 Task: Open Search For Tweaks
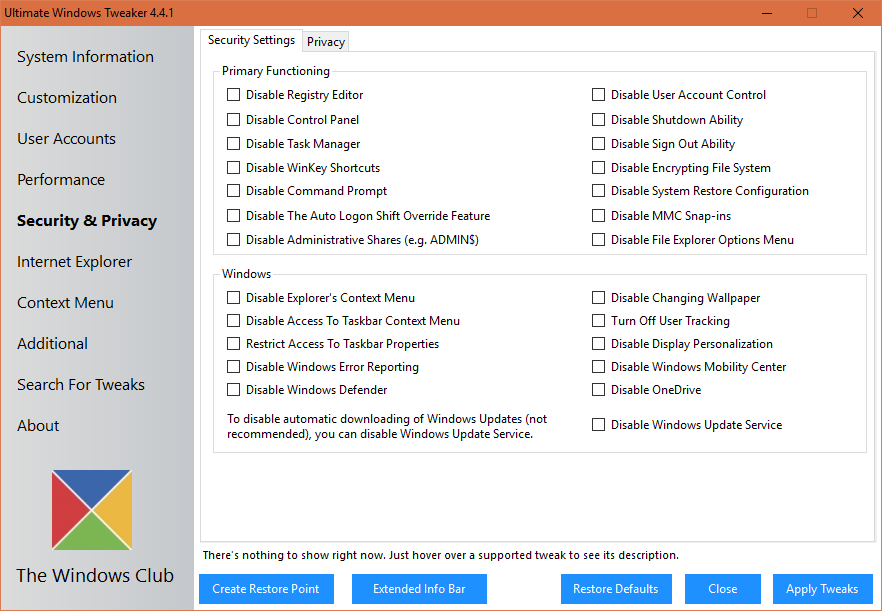81,385
